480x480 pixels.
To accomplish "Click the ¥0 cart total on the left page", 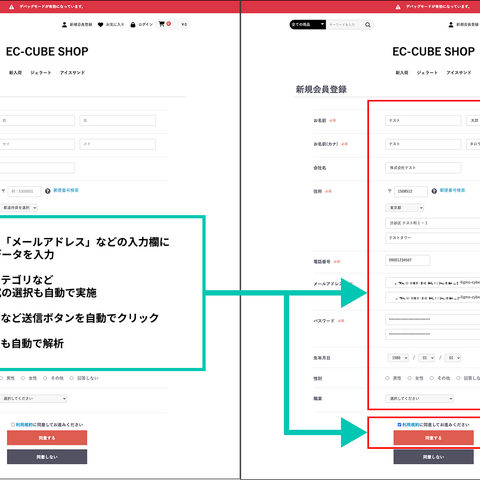I will (184, 24).
